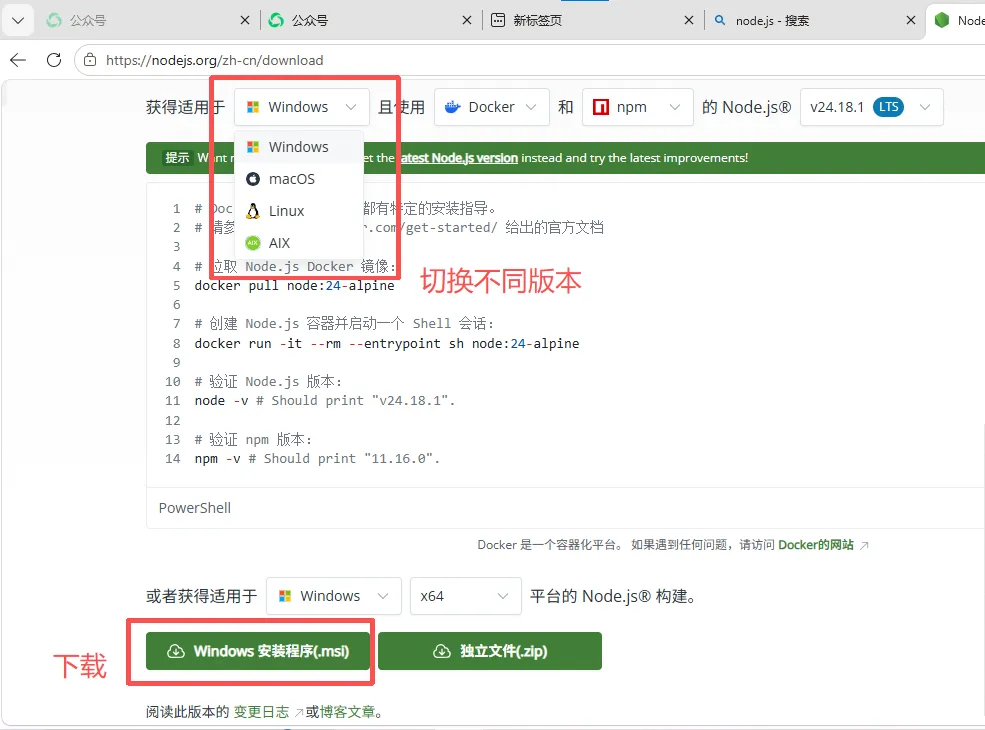
Task: Click the docker run --entrypoint command line
Action: coord(386,344)
